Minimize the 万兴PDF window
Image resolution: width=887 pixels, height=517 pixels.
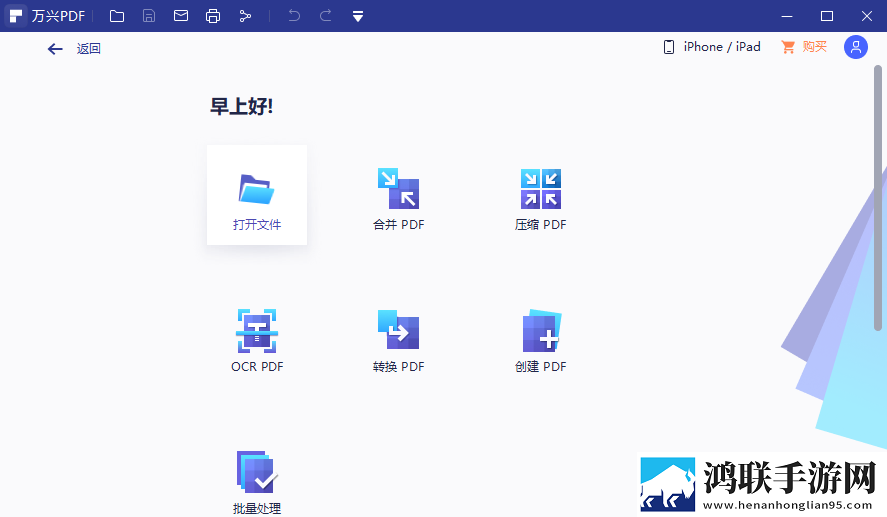pyautogui.click(x=787, y=16)
